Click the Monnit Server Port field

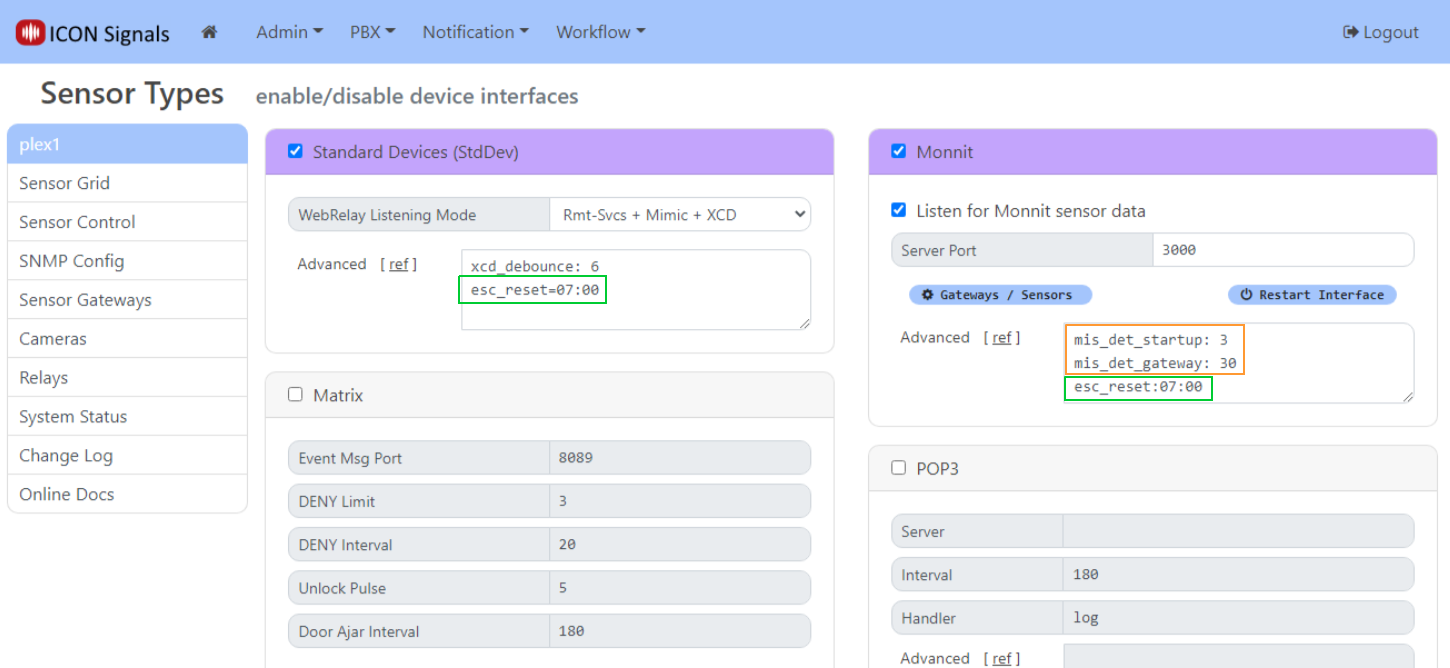1282,250
